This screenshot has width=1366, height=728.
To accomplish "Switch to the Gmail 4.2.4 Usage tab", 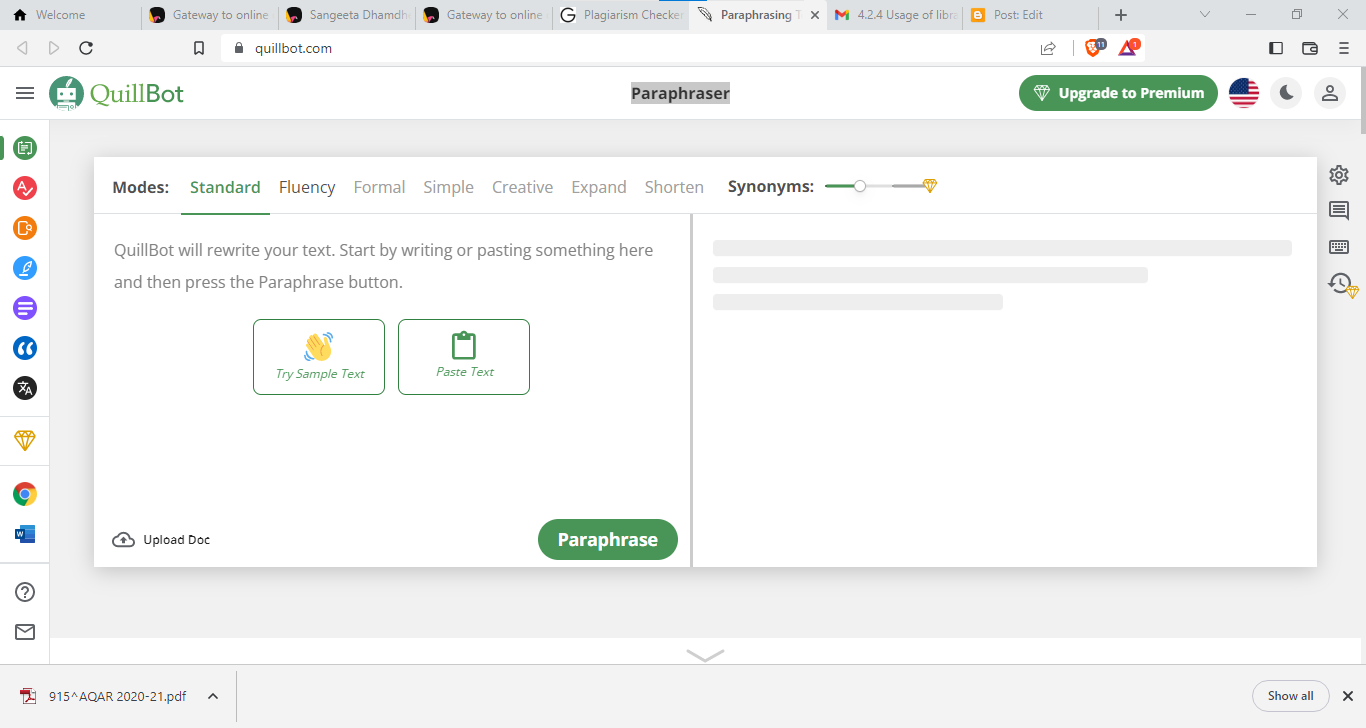I will click(894, 15).
